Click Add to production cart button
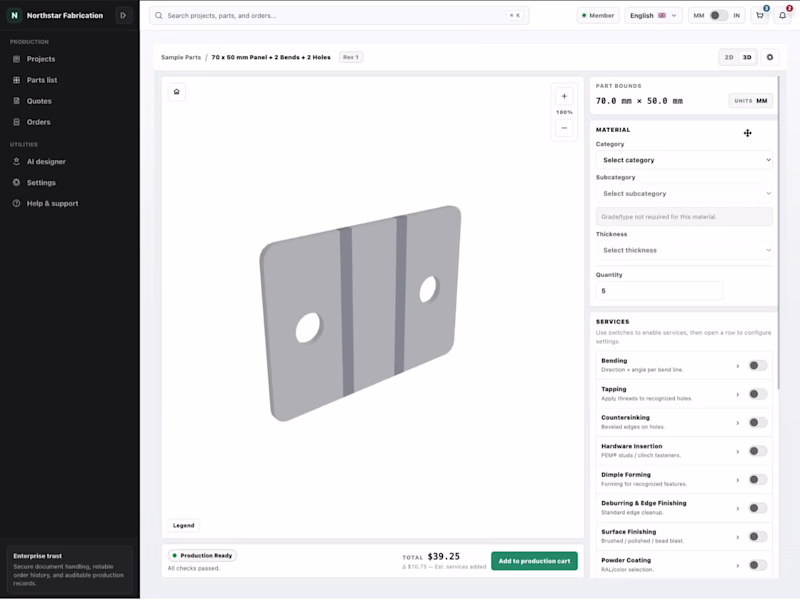Viewport: 800px width, 600px height. (534, 561)
